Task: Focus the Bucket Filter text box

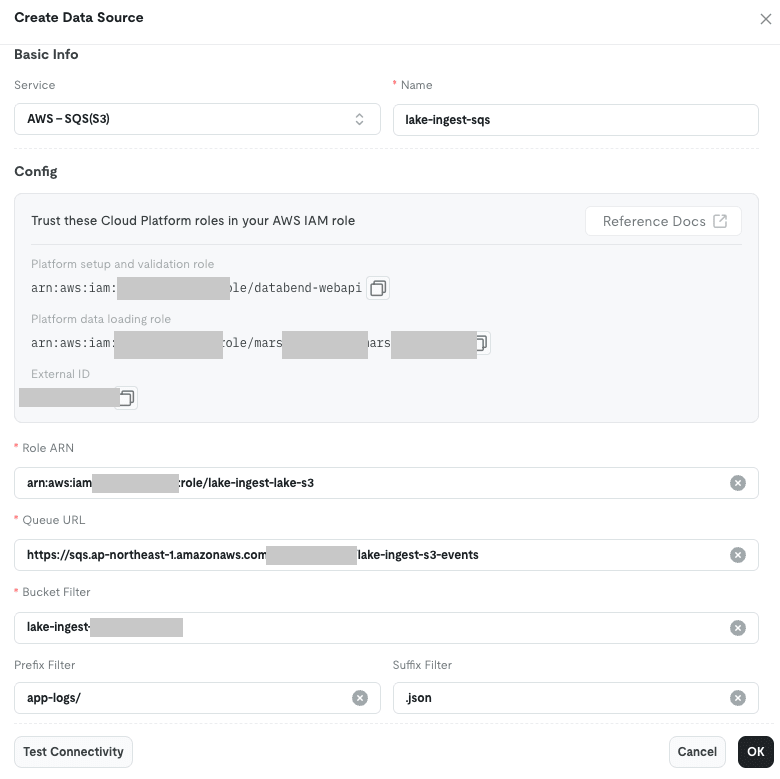Action: 386,628
